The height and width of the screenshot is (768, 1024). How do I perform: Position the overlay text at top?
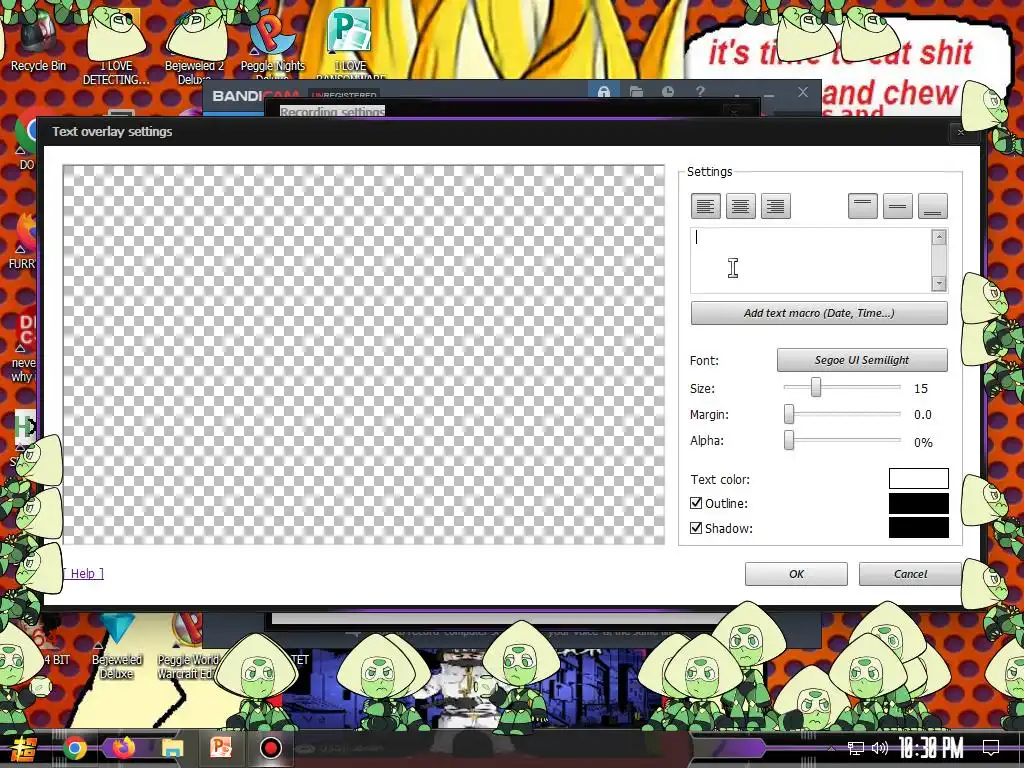point(863,206)
